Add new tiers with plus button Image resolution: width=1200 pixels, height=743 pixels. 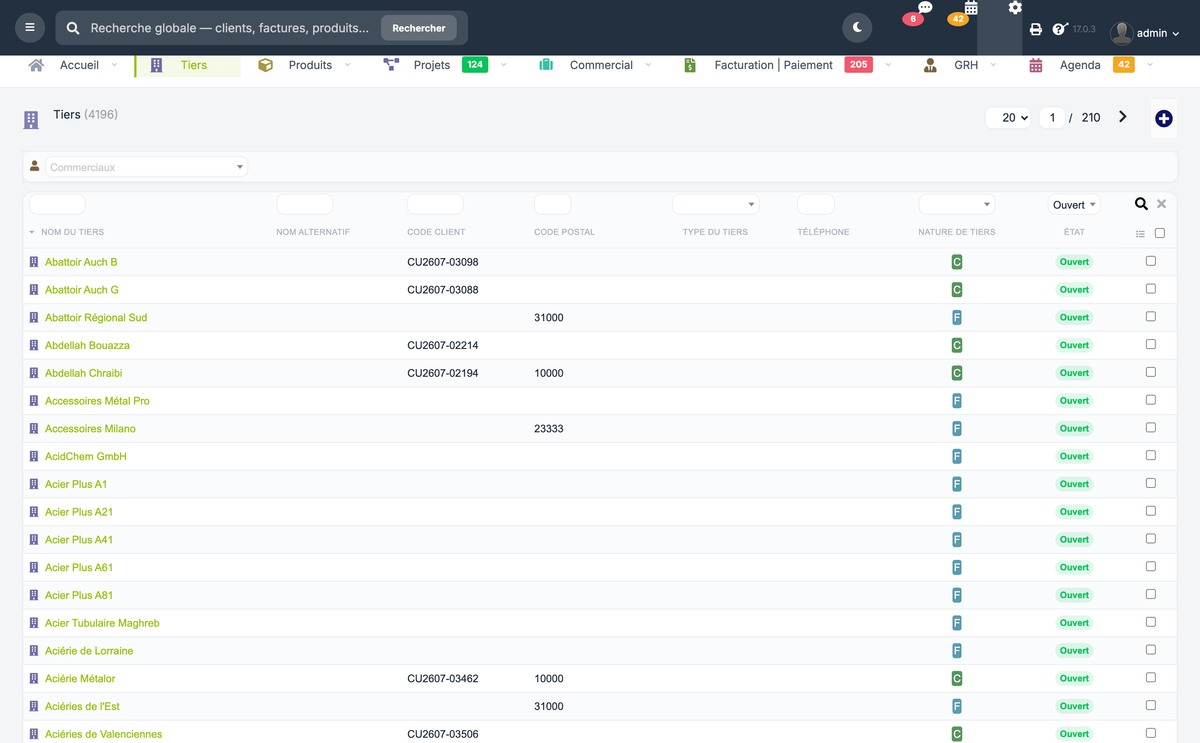click(x=1164, y=119)
